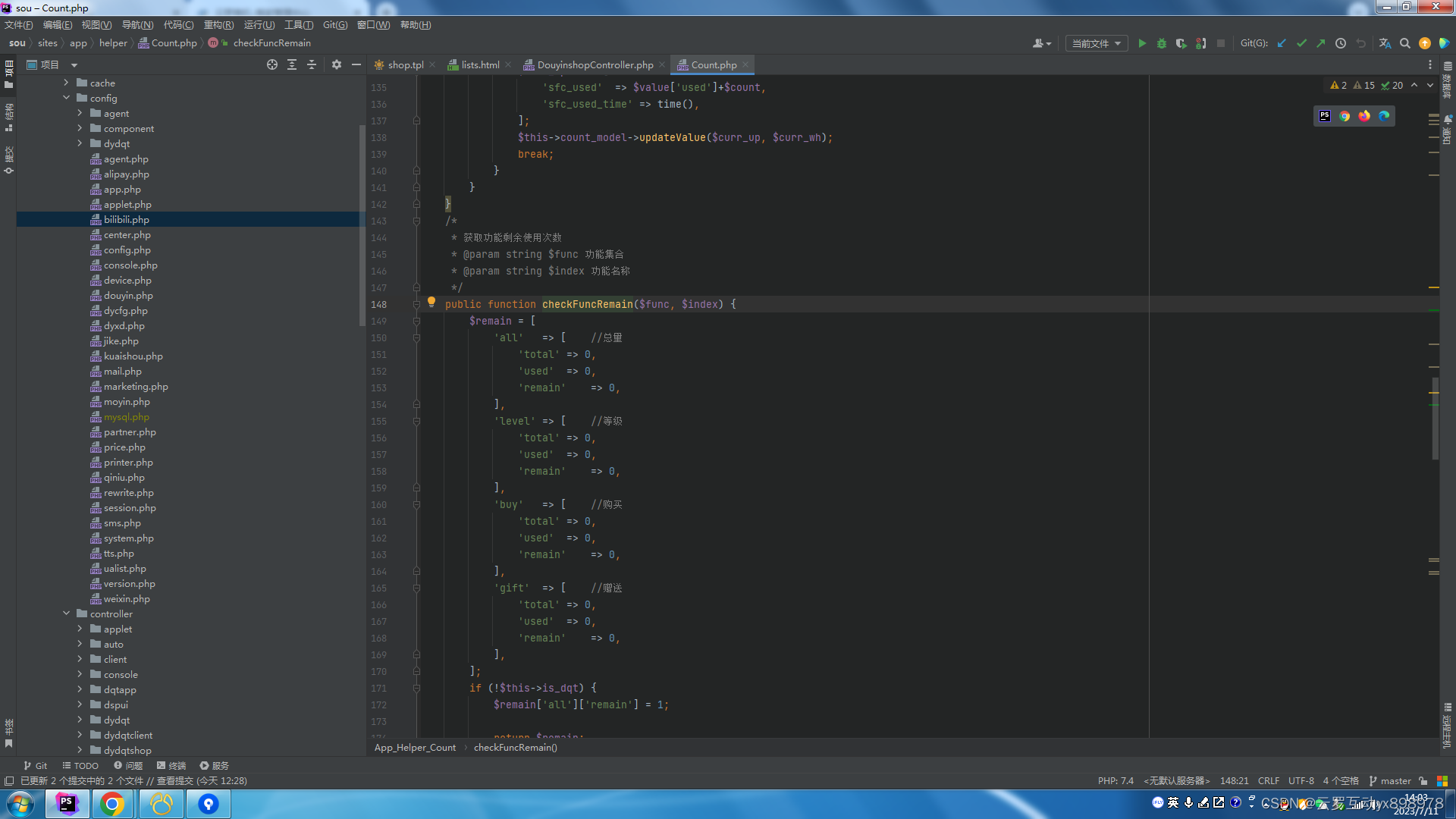
Task: Toggle code fold at line 171
Action: pos(416,689)
